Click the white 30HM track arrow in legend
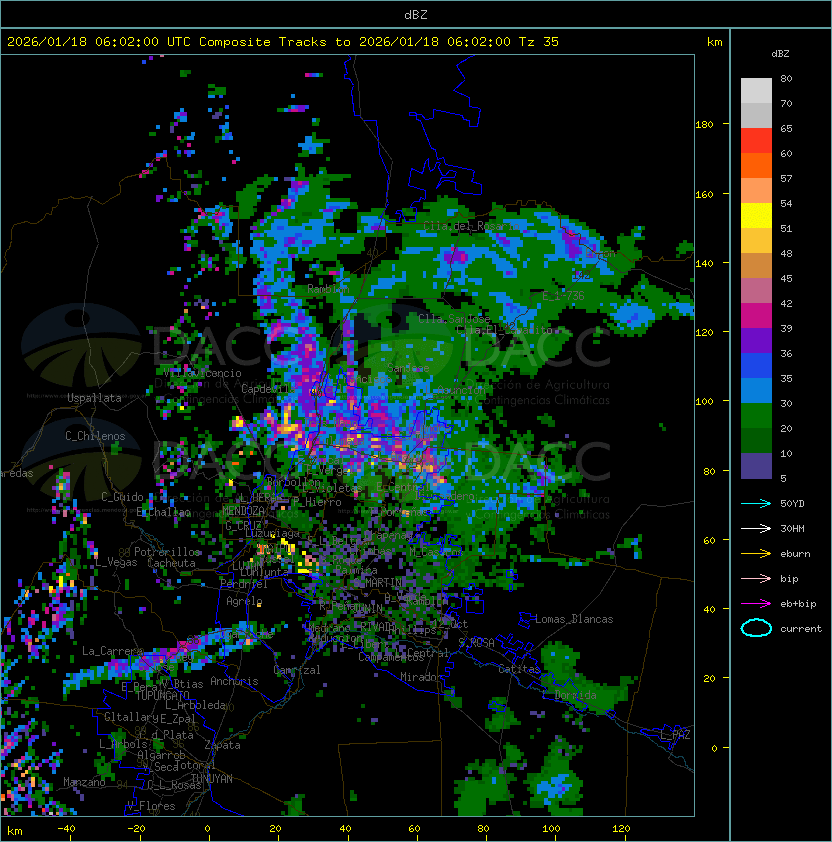This screenshot has width=832, height=842. pyautogui.click(x=756, y=528)
